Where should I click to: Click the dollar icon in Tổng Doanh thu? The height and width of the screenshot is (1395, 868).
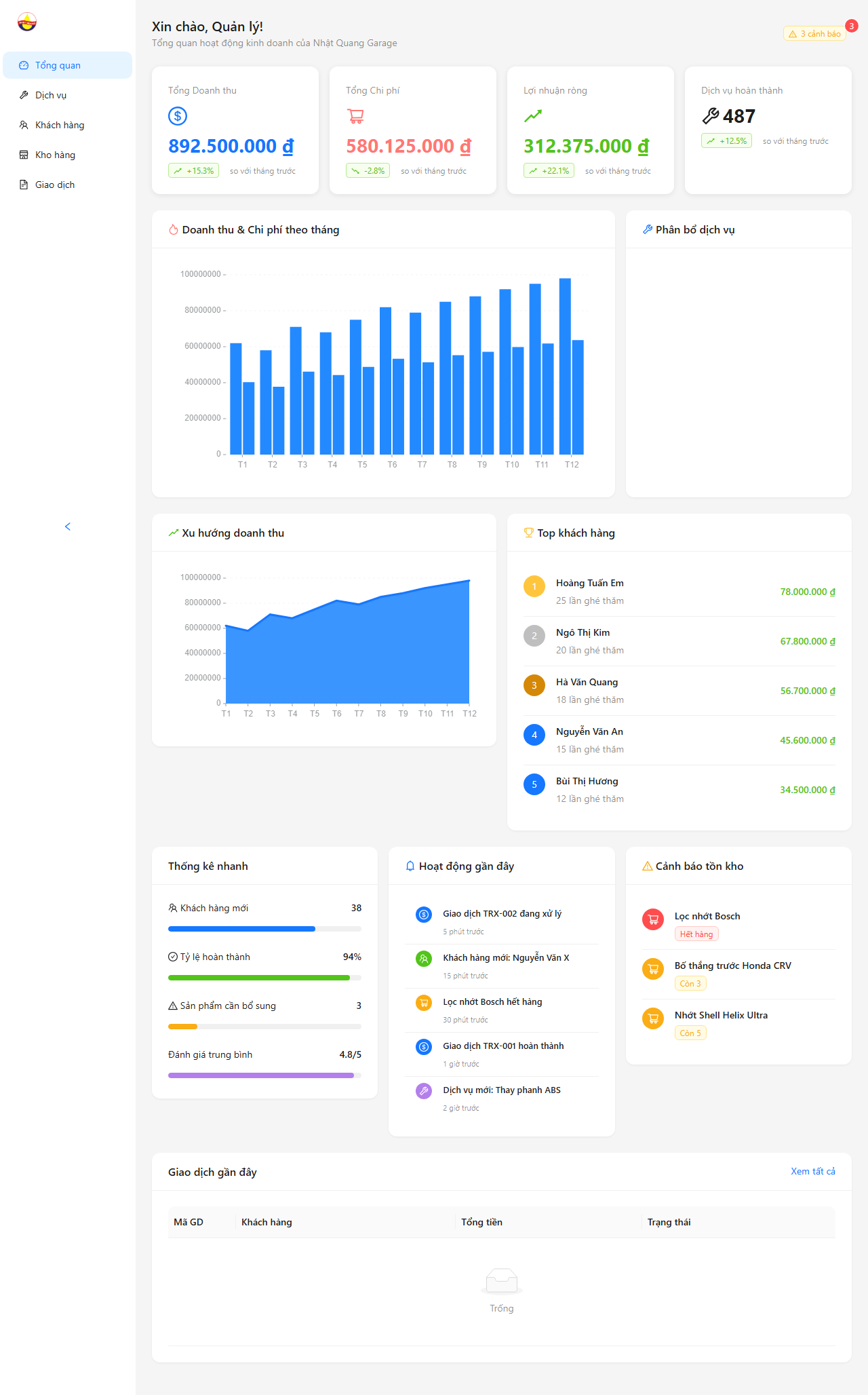click(x=178, y=116)
